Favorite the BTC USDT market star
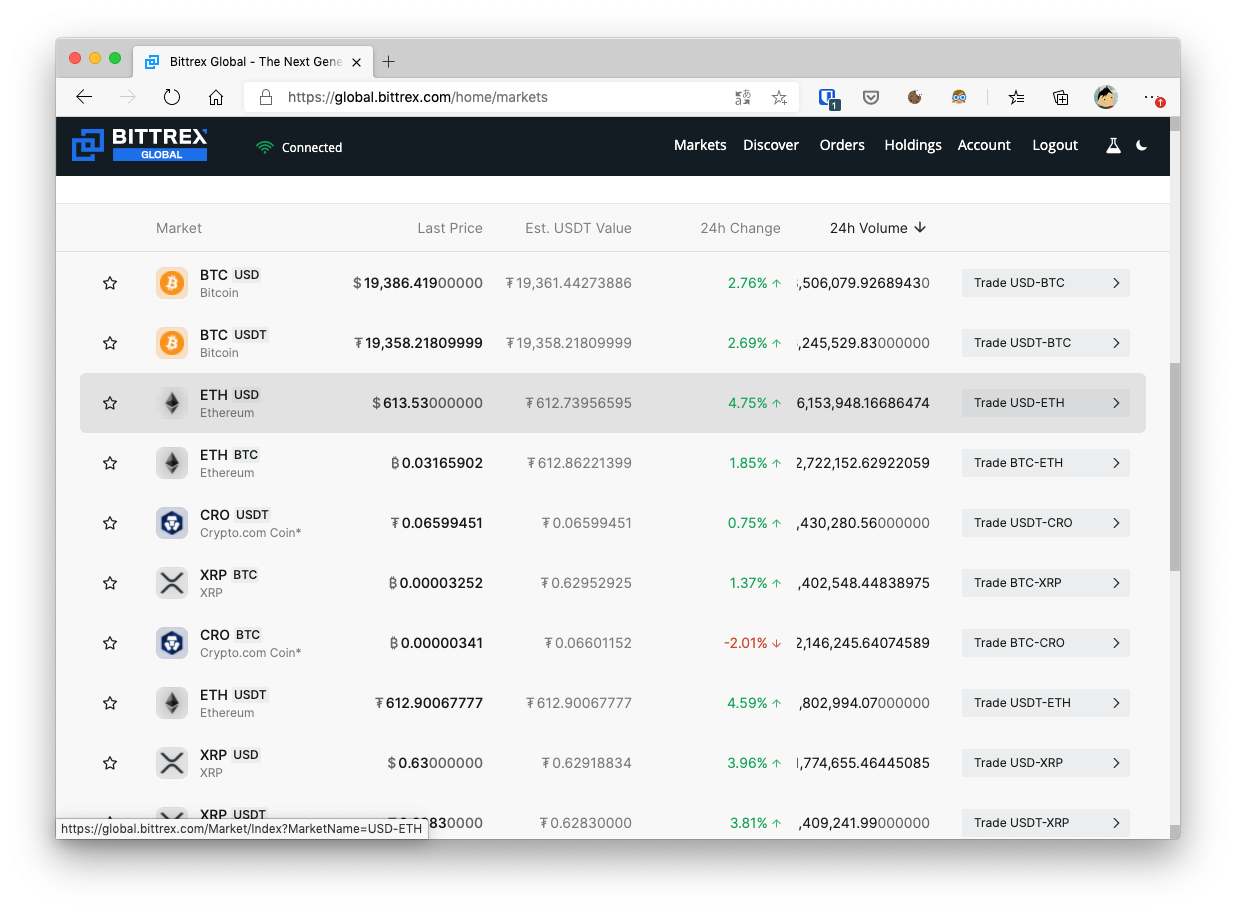The image size is (1236, 913). point(110,343)
